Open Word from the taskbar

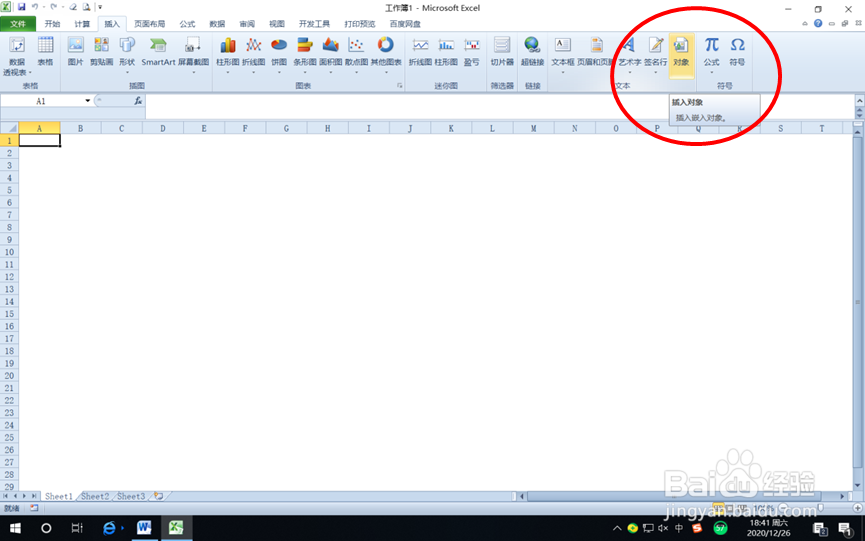click(x=144, y=528)
